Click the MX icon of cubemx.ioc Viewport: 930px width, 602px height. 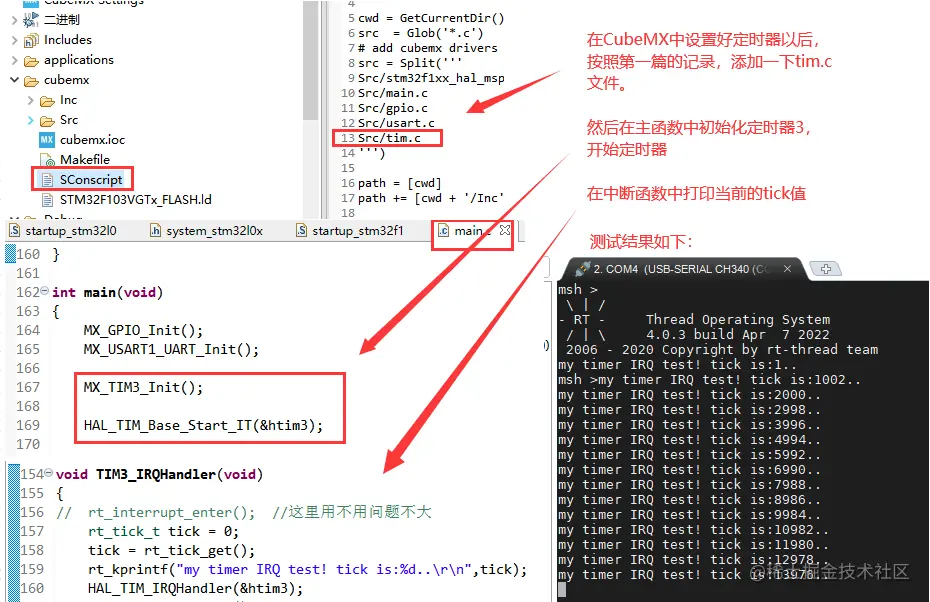pos(47,140)
